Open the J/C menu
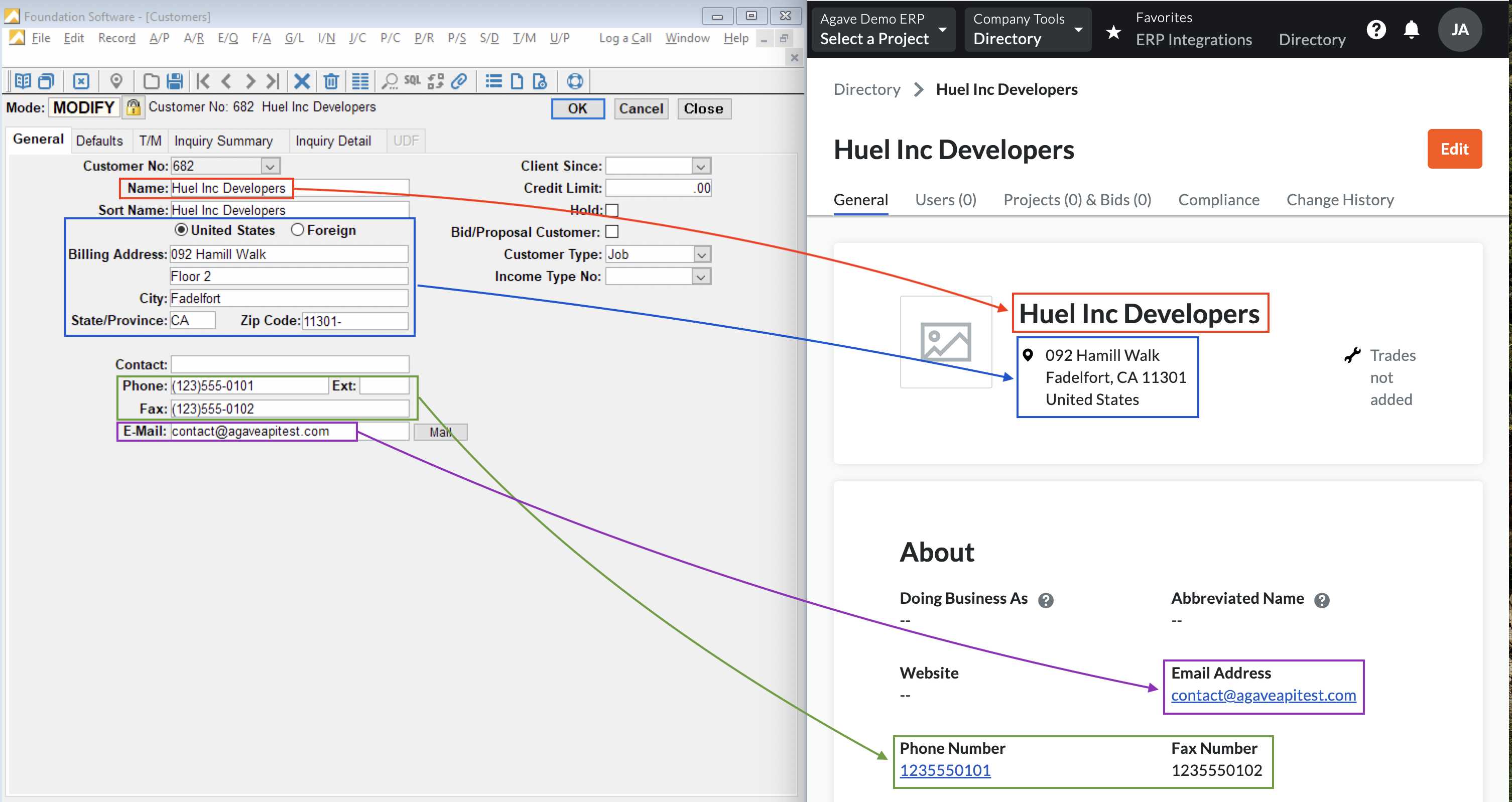 pyautogui.click(x=357, y=38)
